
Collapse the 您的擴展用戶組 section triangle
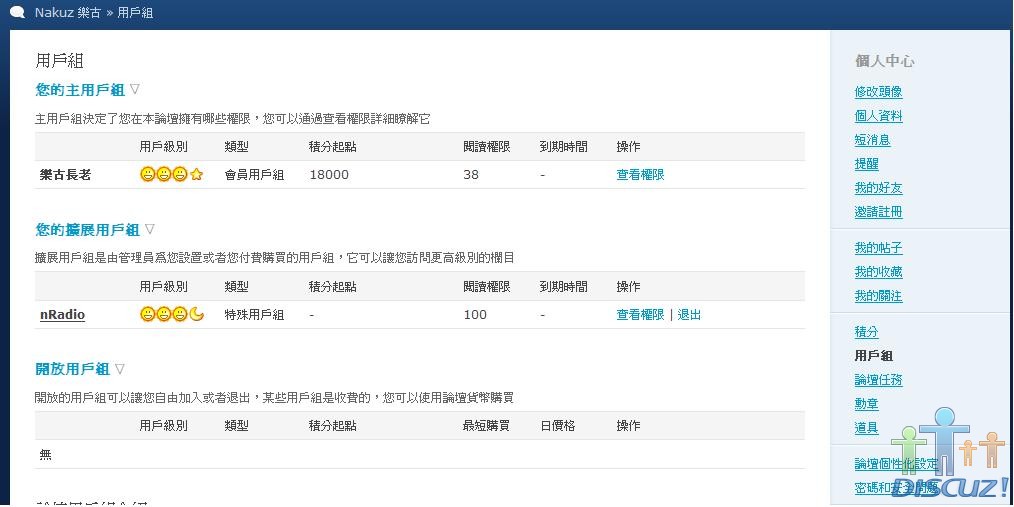[149, 229]
